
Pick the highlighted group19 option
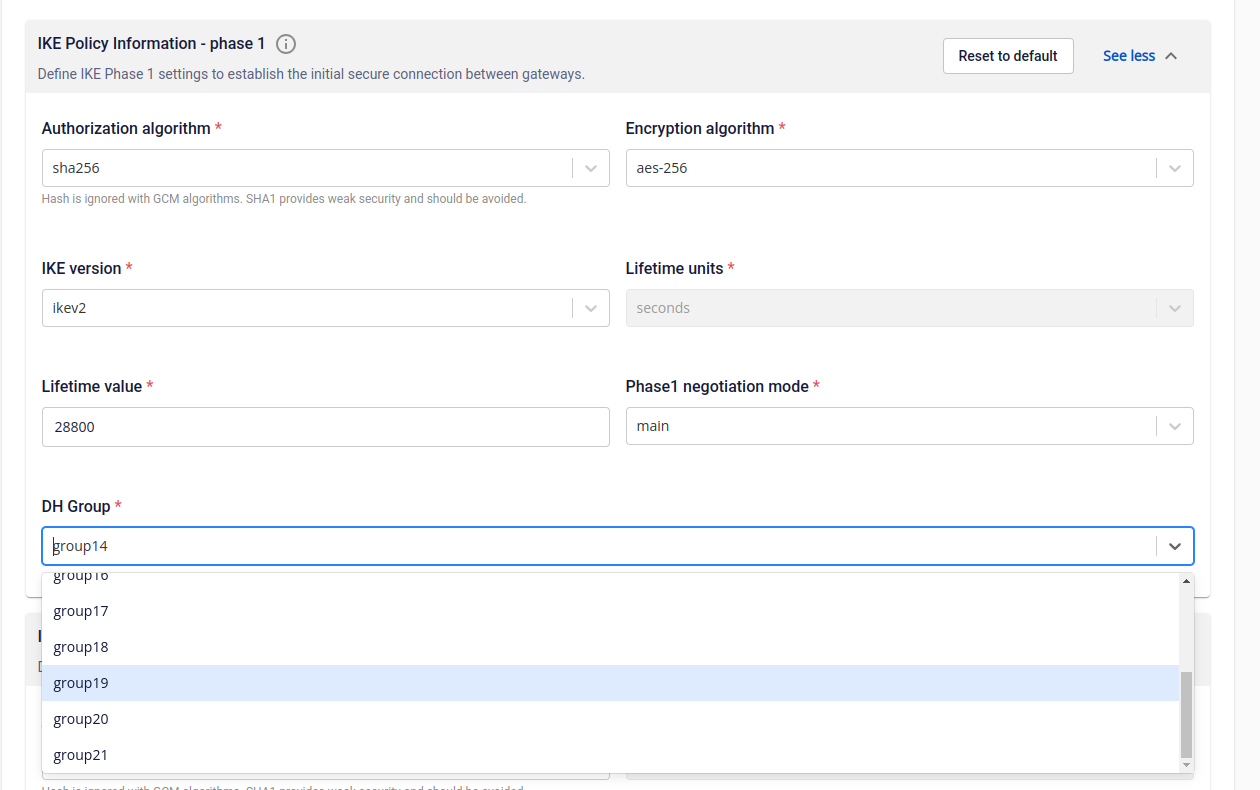(x=81, y=683)
